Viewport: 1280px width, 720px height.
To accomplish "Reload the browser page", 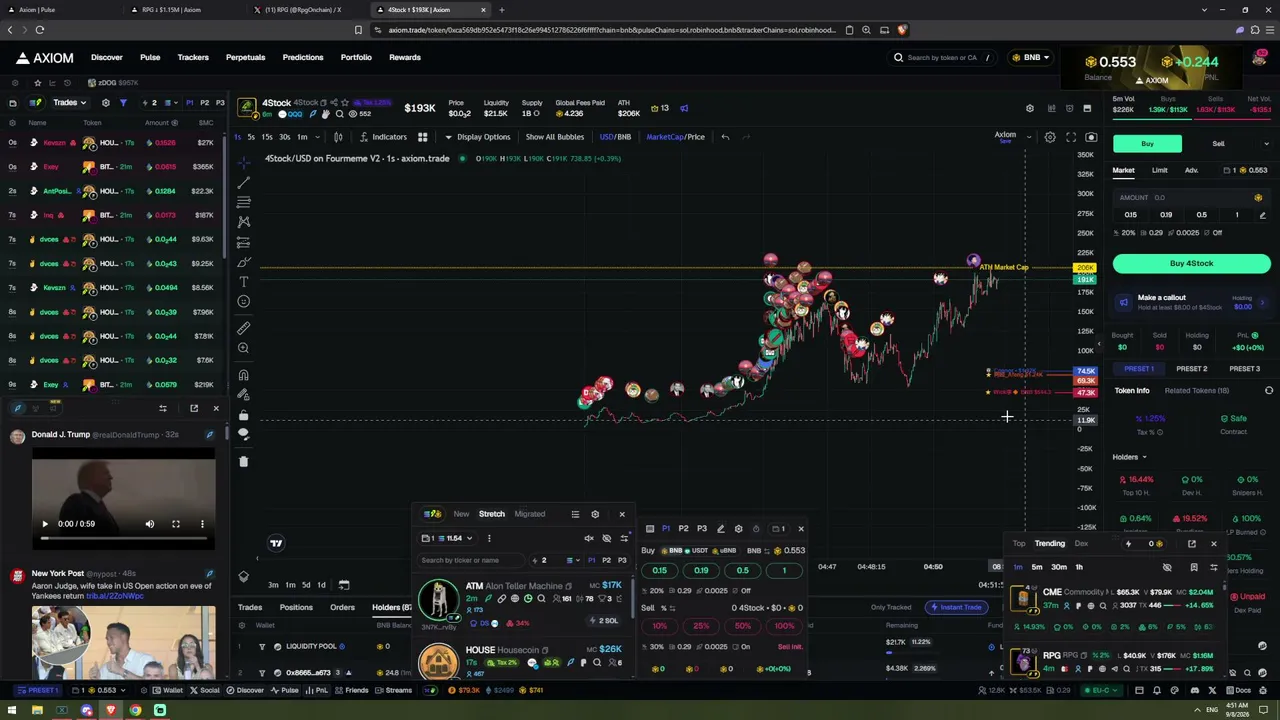I will [x=40, y=30].
